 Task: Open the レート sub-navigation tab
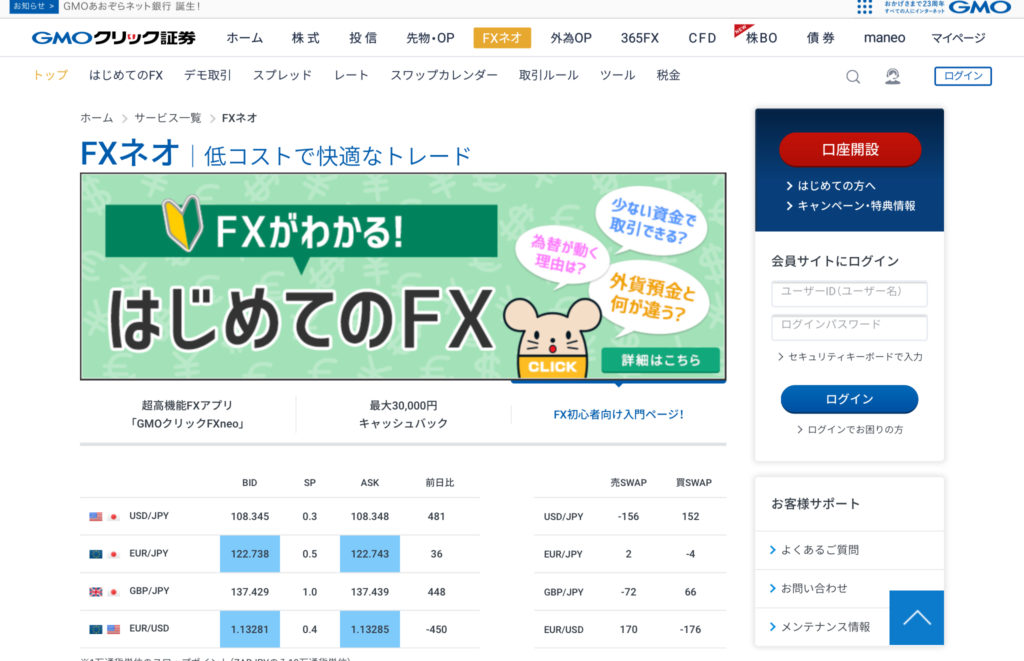point(351,75)
